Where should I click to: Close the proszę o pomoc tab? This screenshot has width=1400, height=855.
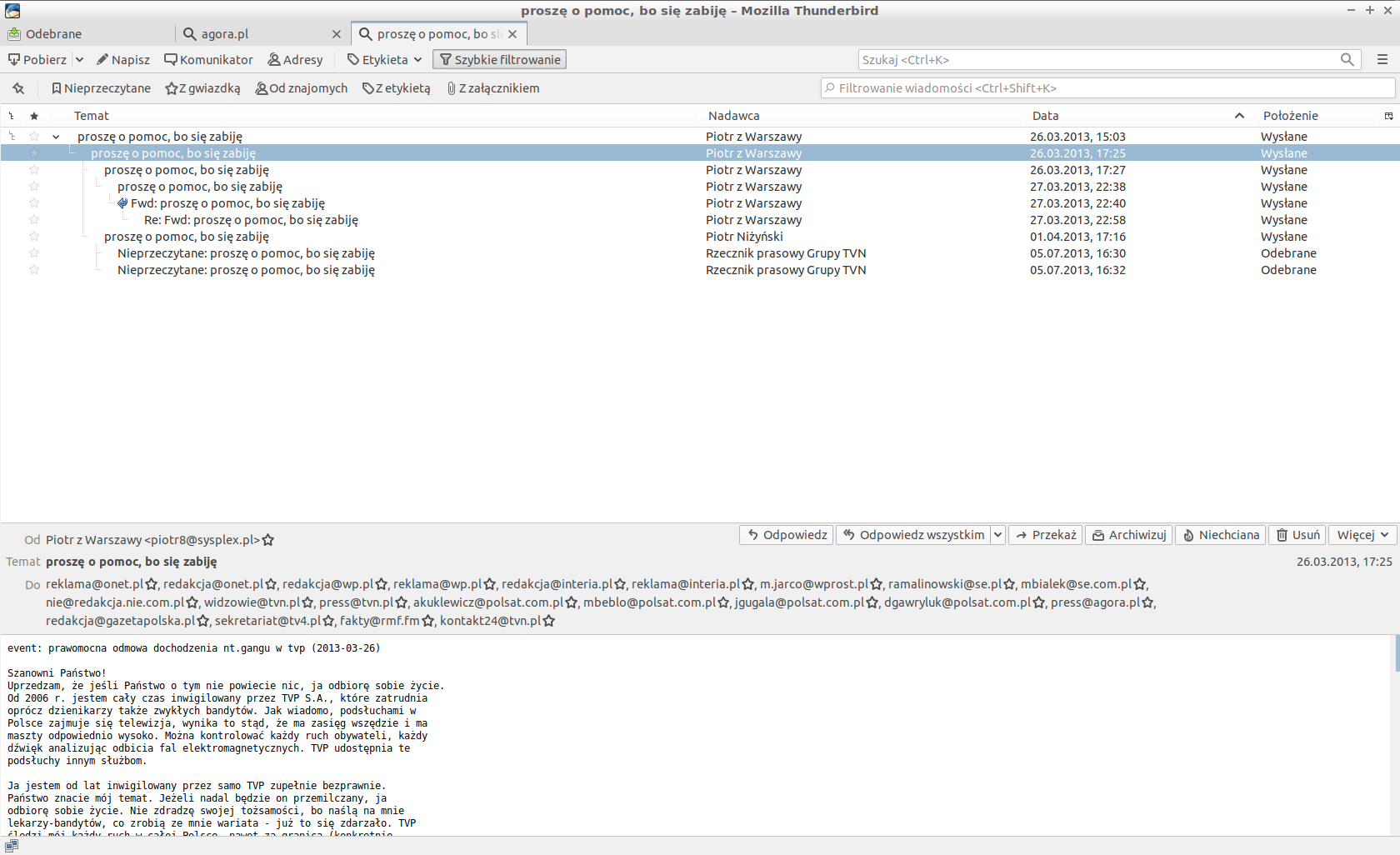(512, 34)
